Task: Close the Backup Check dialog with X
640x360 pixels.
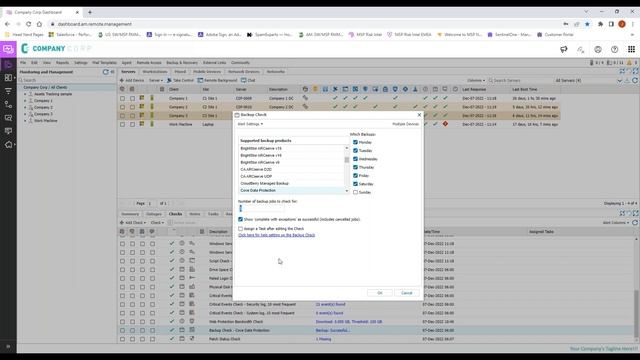Action: tap(419, 115)
